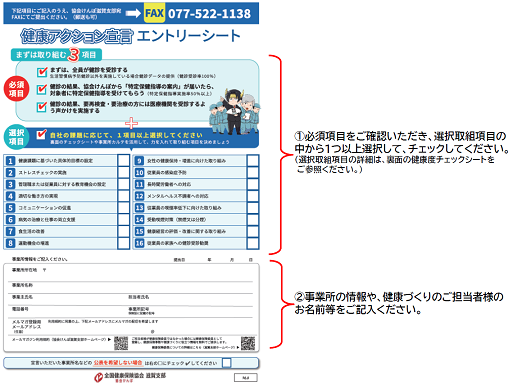Click the エントリーシート heading text
The height and width of the screenshot is (389, 522).
click(189, 36)
